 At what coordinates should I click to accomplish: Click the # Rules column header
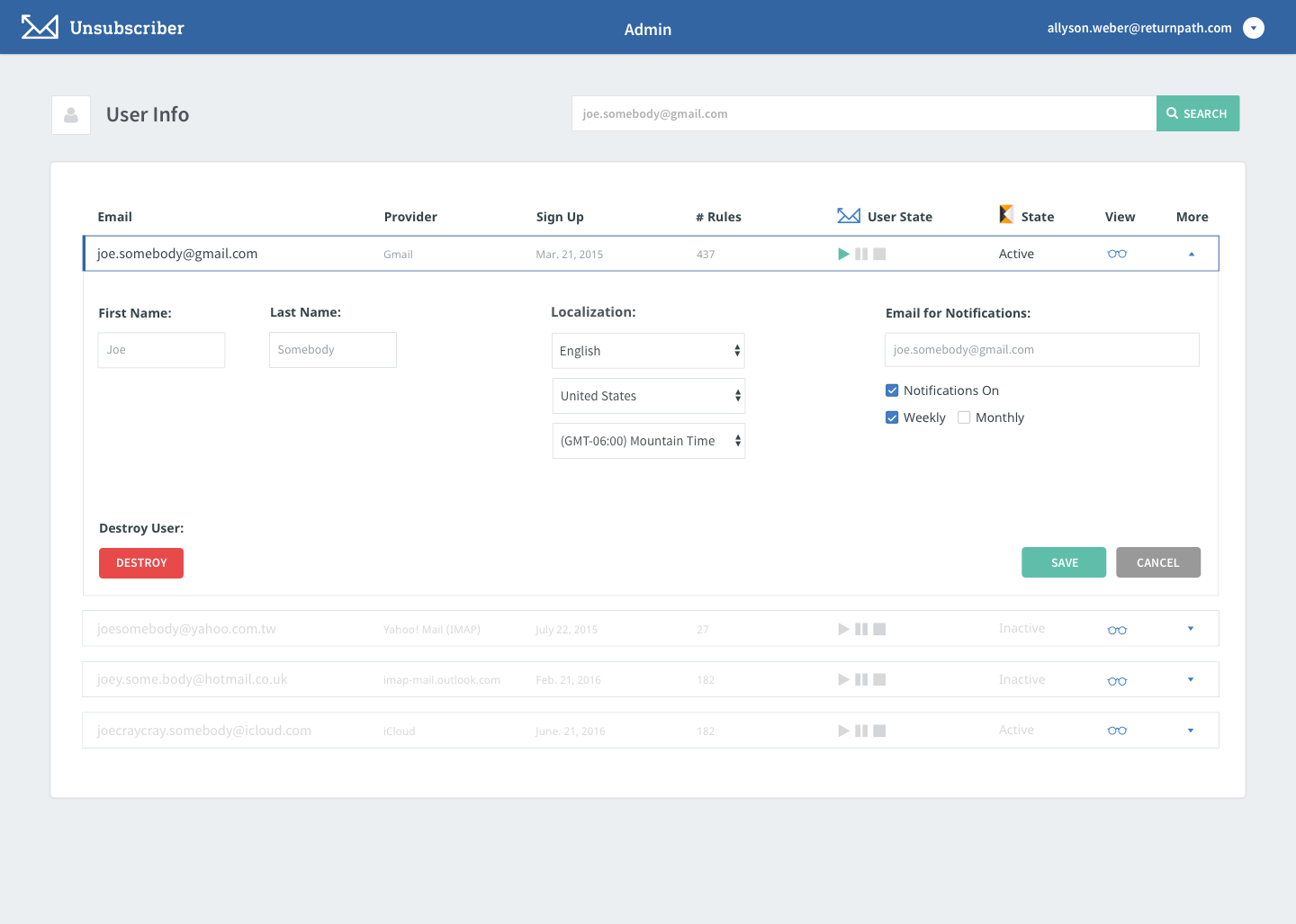tap(718, 217)
